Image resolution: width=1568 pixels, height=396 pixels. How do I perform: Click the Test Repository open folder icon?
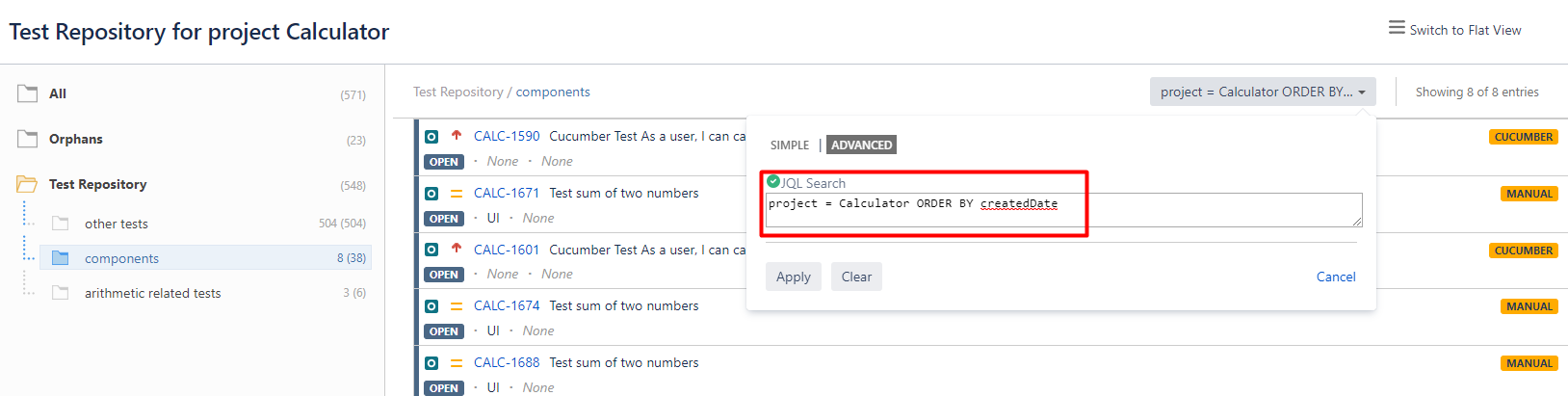click(27, 184)
